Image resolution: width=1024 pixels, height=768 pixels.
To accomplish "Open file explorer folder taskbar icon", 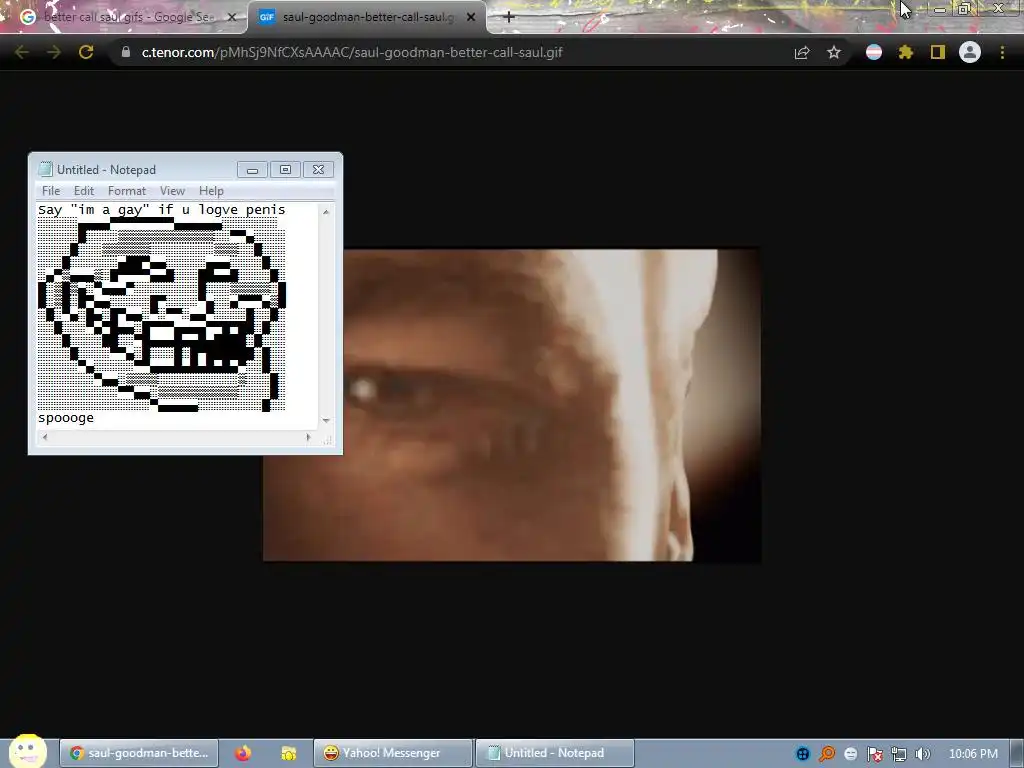I will (x=288, y=754).
